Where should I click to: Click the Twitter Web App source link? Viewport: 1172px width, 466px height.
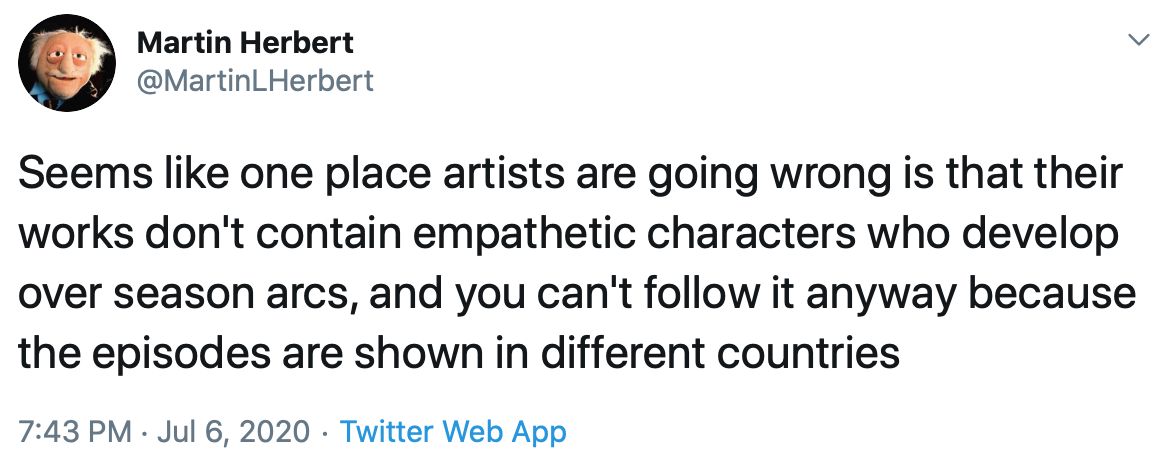[453, 432]
